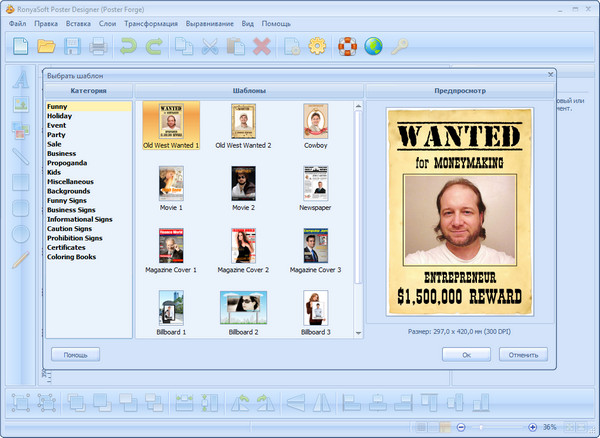
Task: Click the Open folder toolbar icon
Action: coord(46,45)
